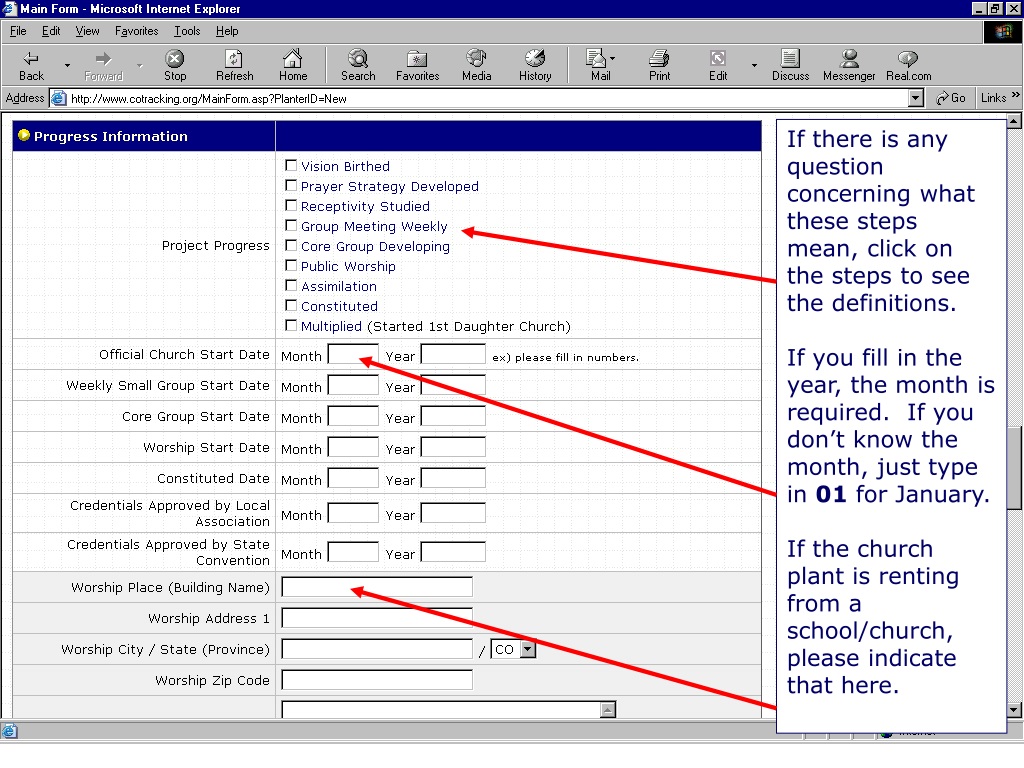Open the Mail dropdown arrow

pyautogui.click(x=613, y=59)
